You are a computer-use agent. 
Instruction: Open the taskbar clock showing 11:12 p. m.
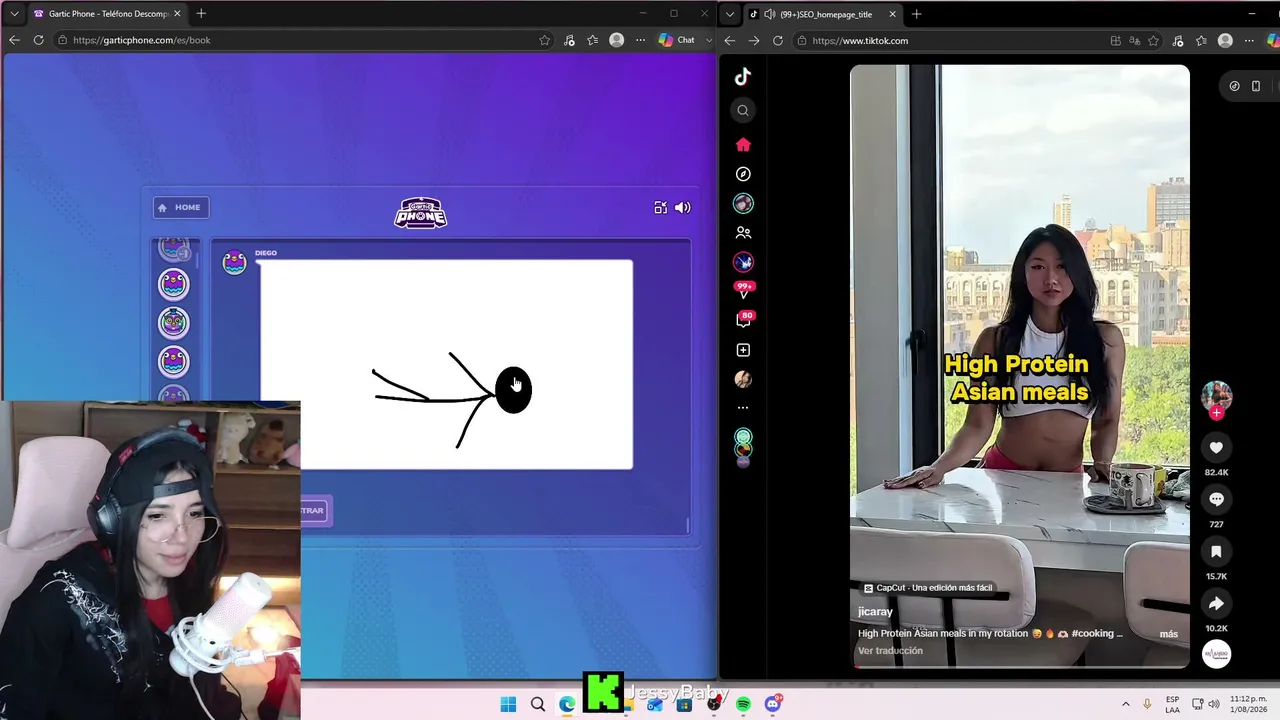click(x=1250, y=704)
